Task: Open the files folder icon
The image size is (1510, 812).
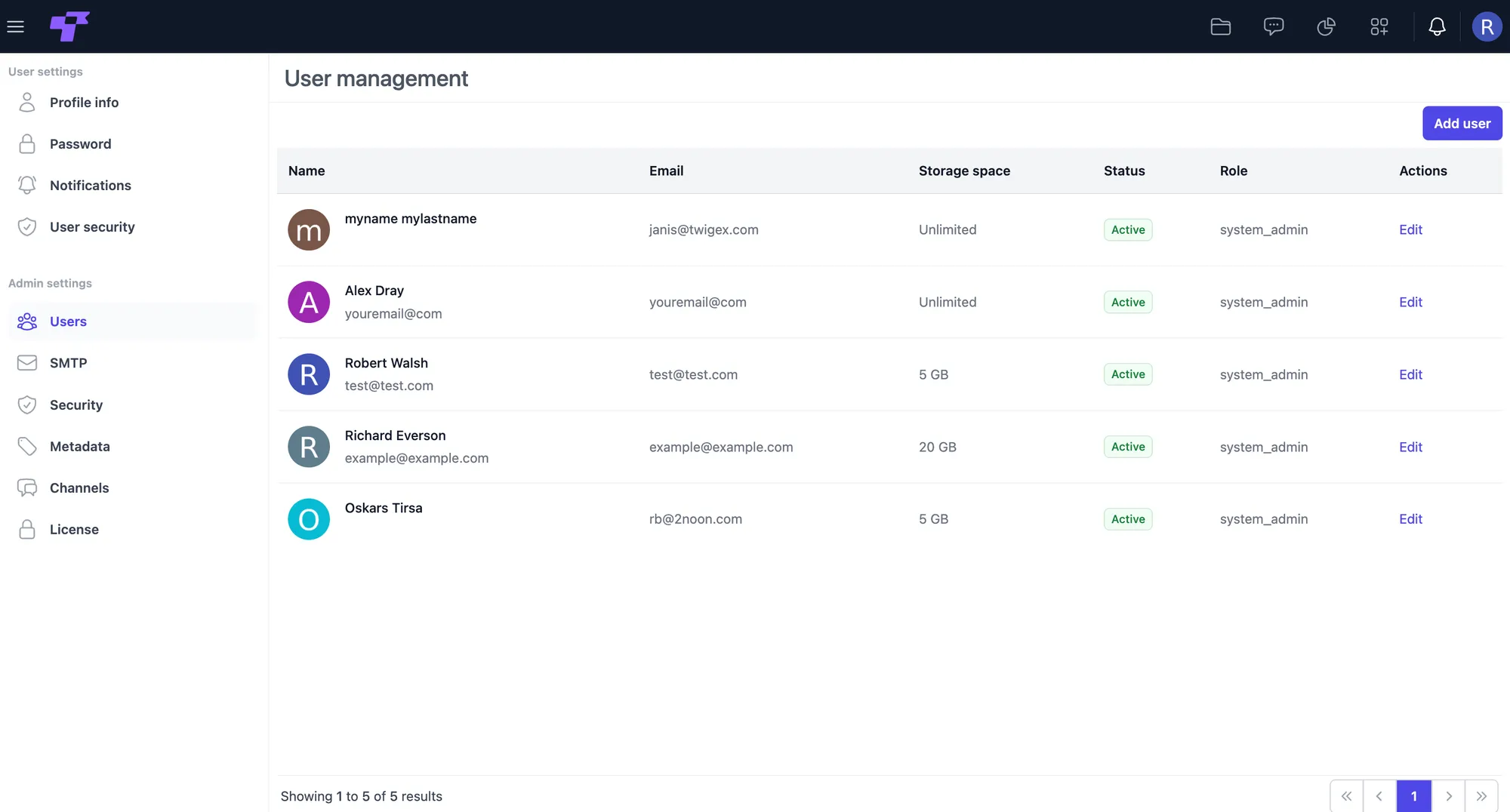Action: tap(1221, 26)
